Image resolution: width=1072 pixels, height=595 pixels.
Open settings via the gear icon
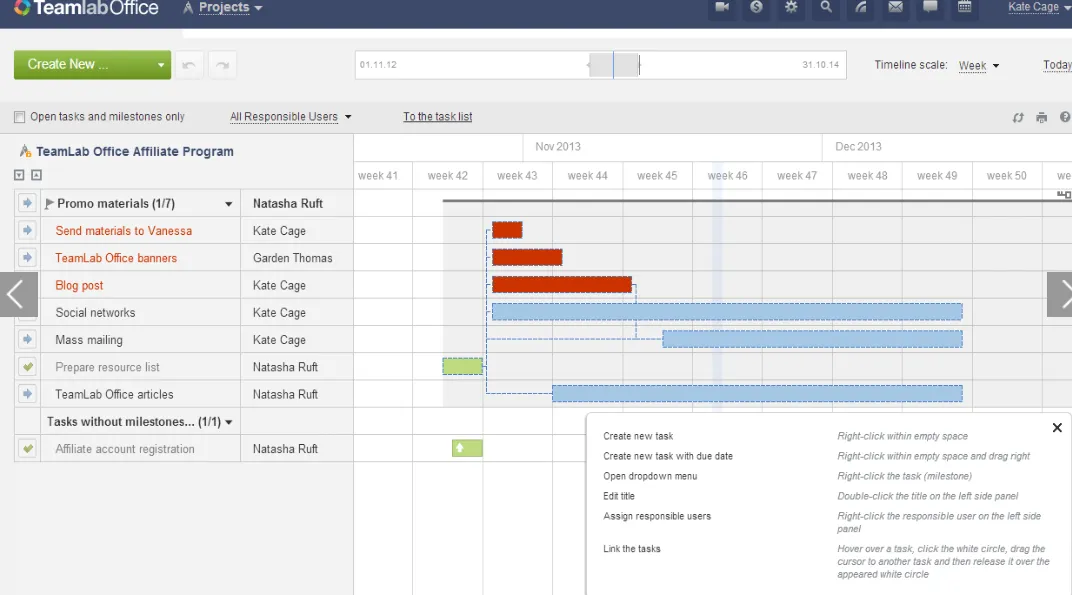pyautogui.click(x=791, y=8)
